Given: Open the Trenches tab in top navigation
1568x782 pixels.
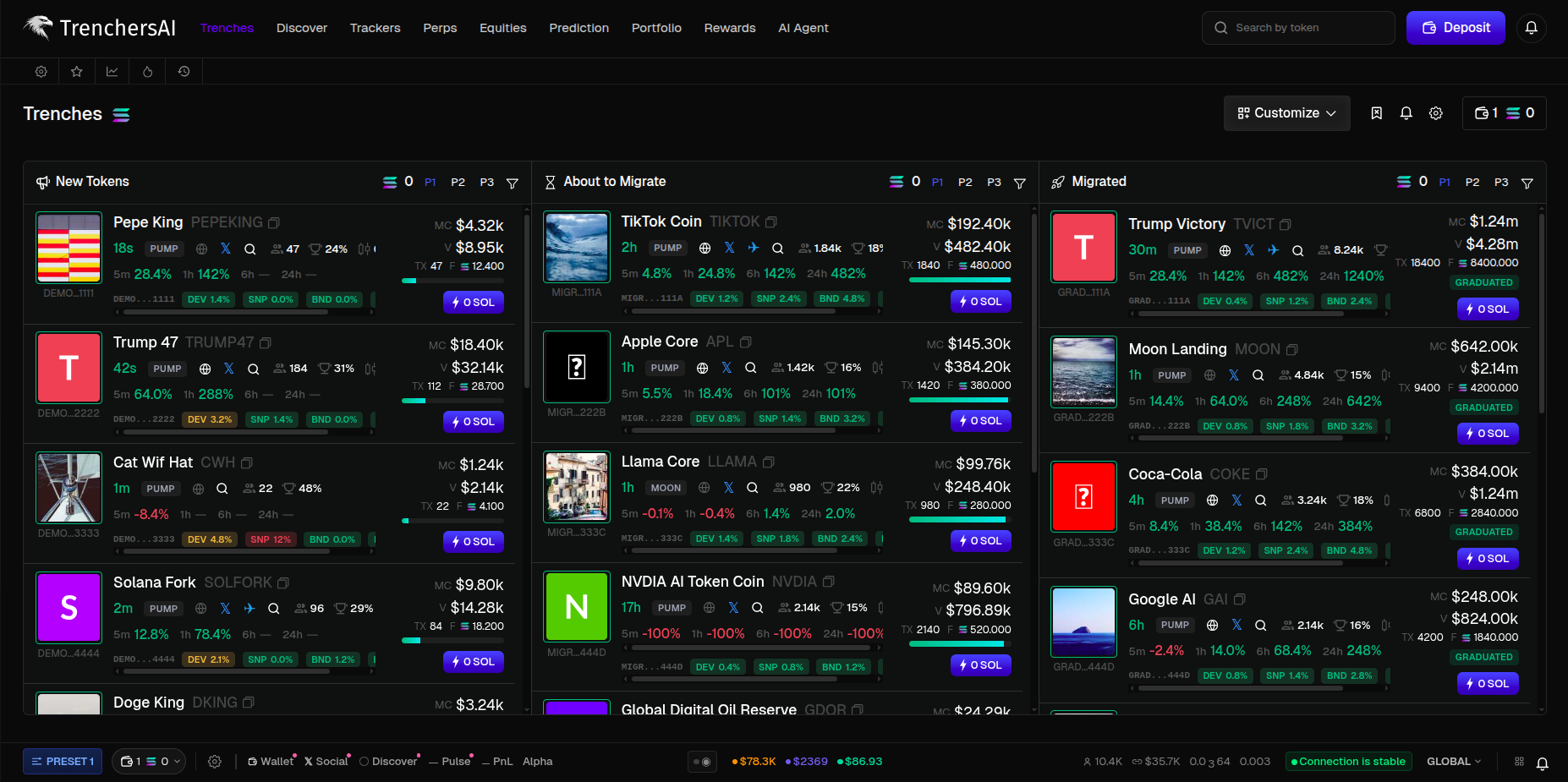Looking at the screenshot, I should 227,28.
